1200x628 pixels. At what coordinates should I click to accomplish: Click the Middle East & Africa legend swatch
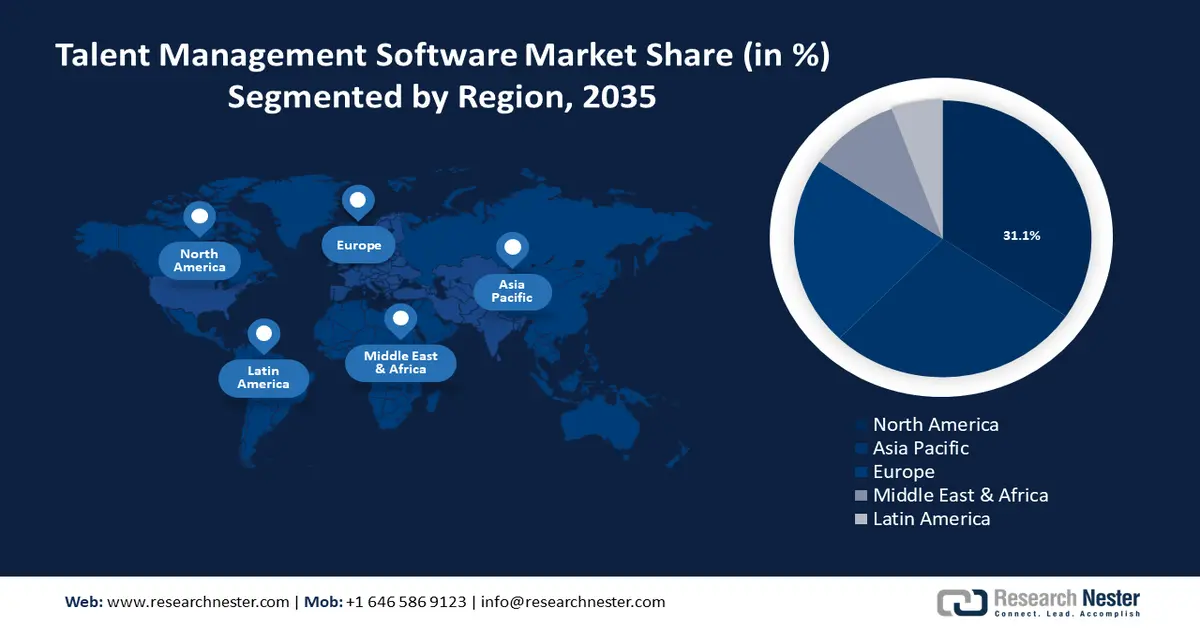point(860,496)
